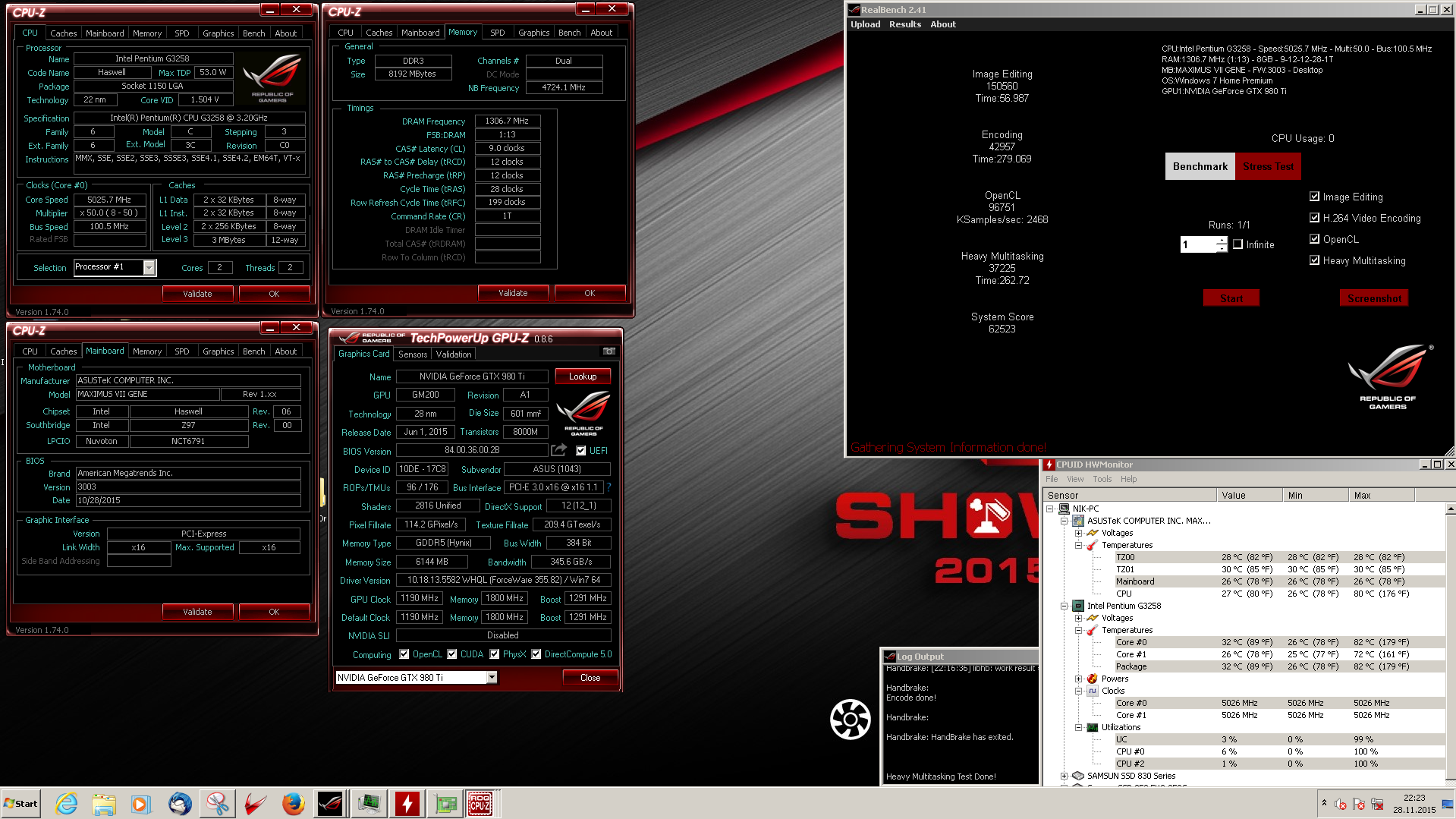Open Thunderbird mail icon in taskbar

(180, 803)
